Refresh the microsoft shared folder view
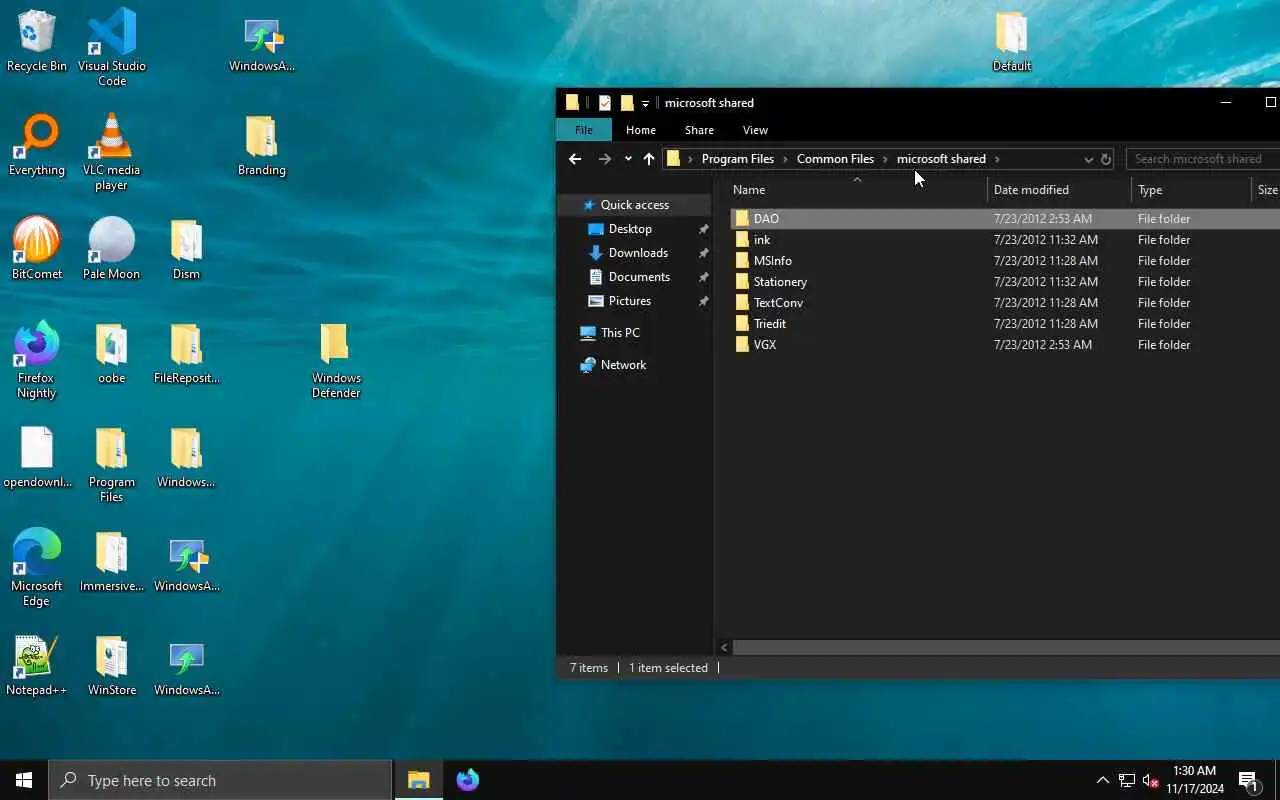 [x=1105, y=159]
